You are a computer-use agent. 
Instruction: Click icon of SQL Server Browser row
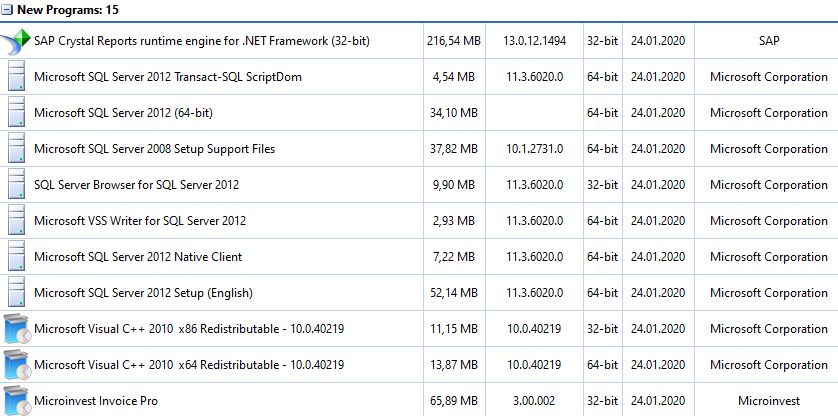pos(17,184)
